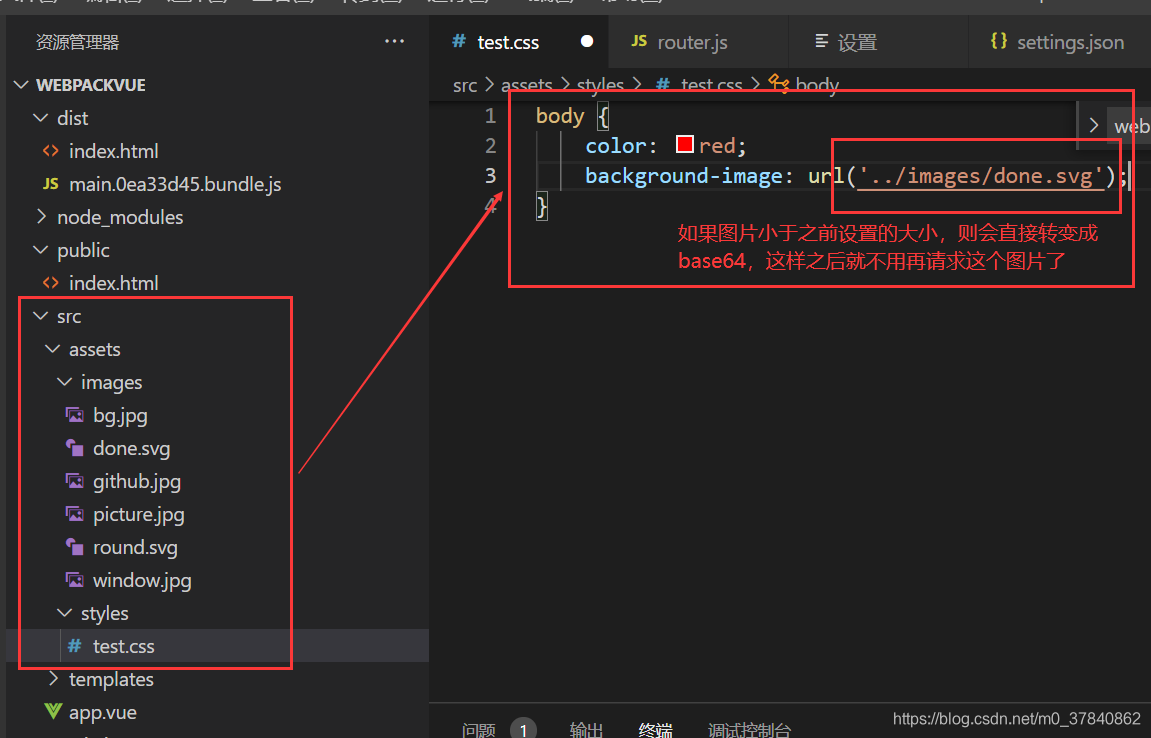This screenshot has height=738, width=1151.
Task: Click the 资源管理器 explorer title
Action: point(78,42)
